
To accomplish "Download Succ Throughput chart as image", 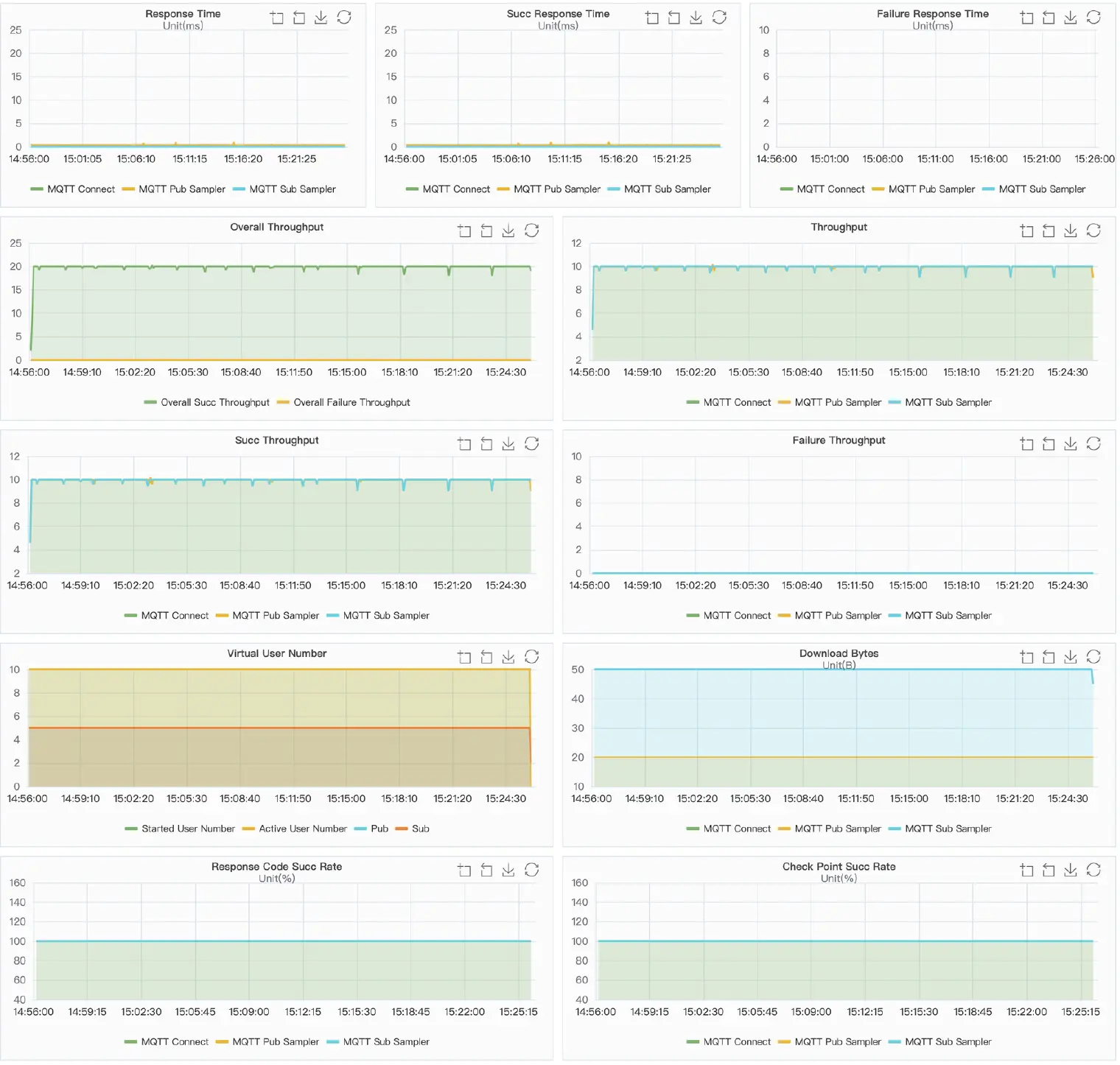I will (x=508, y=444).
